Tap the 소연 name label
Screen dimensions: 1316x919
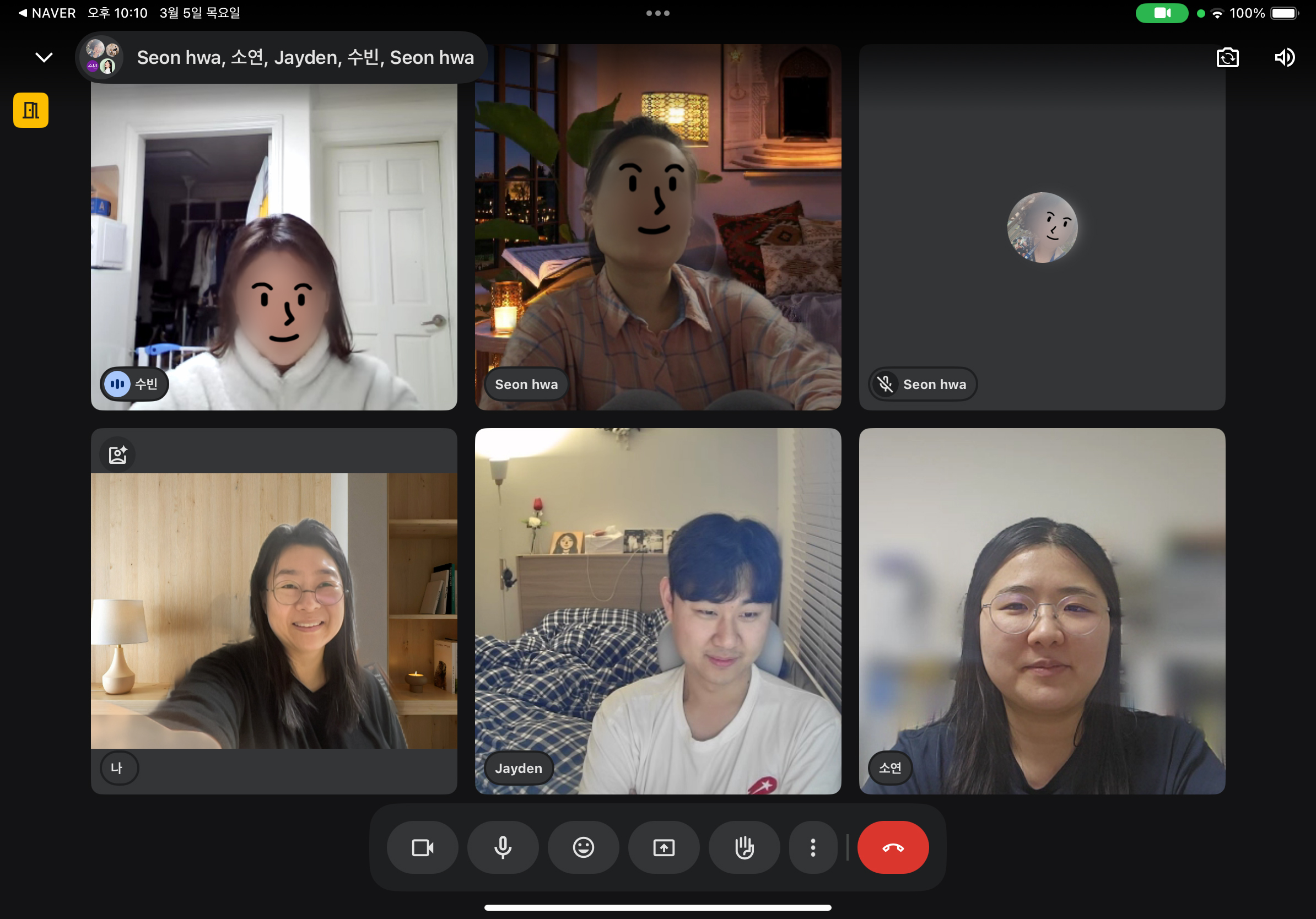pyautogui.click(x=890, y=767)
